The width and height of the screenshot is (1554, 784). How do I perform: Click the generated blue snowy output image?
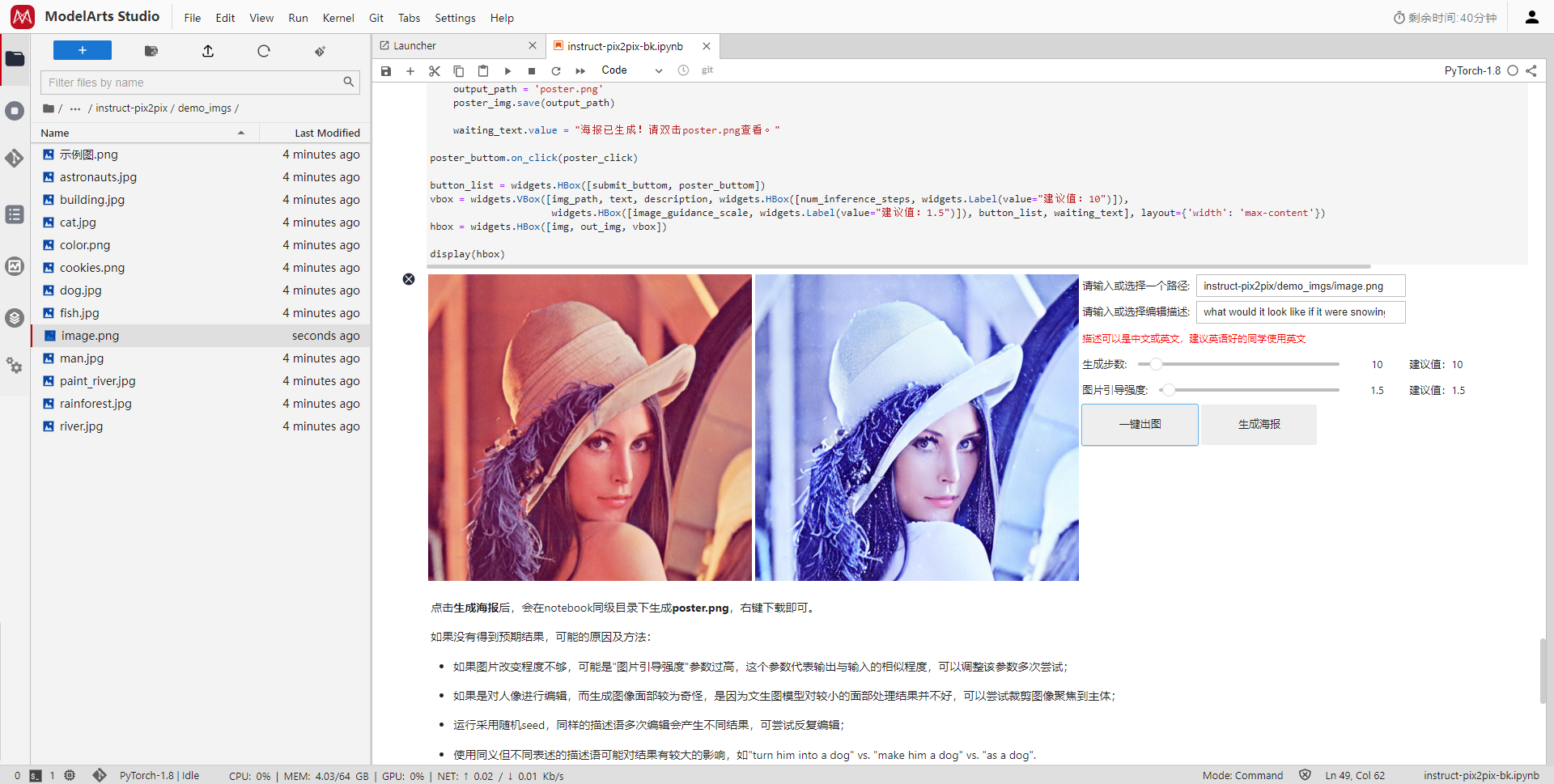[x=916, y=427]
